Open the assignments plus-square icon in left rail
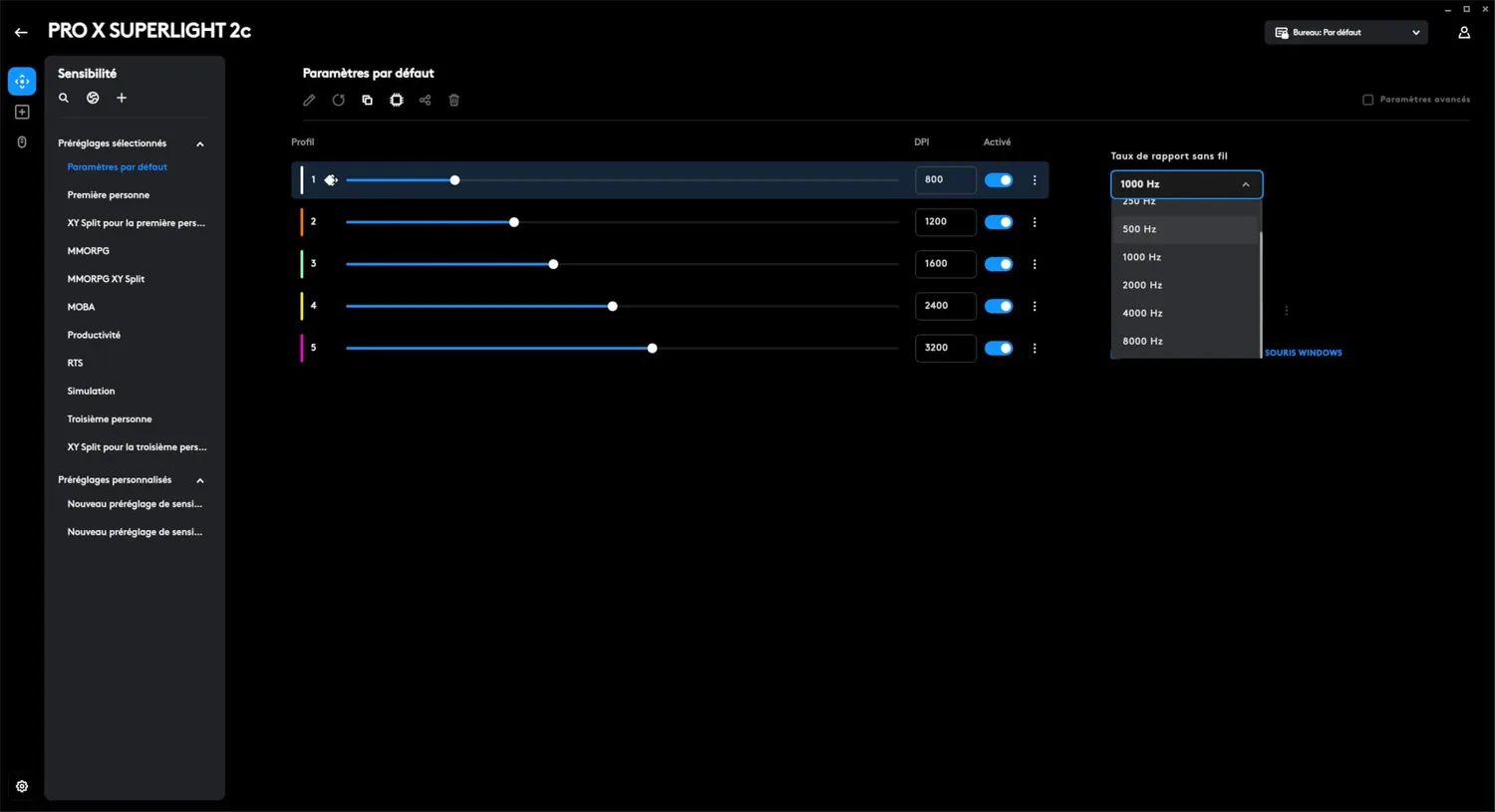 (22, 112)
